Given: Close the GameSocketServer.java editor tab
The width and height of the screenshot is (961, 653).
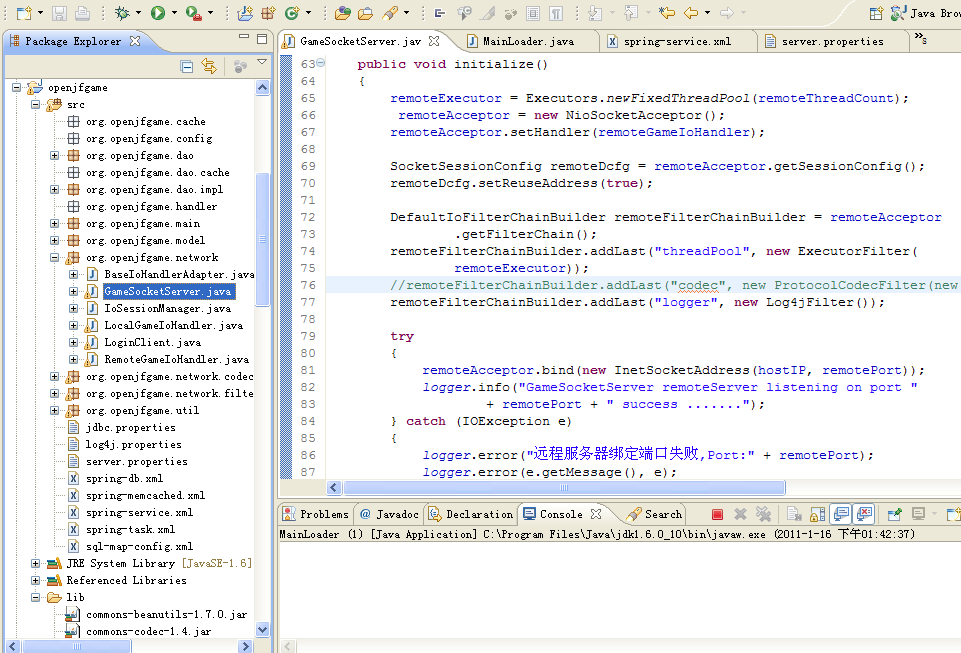Looking at the screenshot, I should (435, 42).
